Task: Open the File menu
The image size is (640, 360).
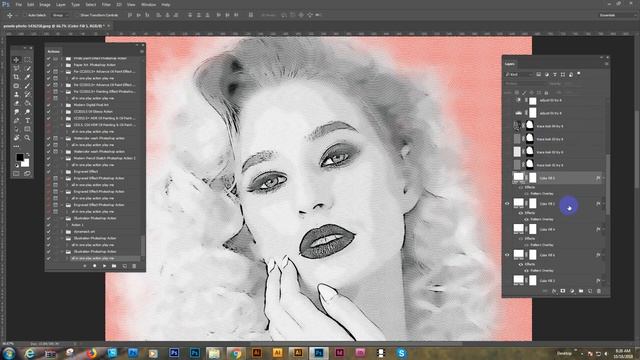Action: pos(18,4)
